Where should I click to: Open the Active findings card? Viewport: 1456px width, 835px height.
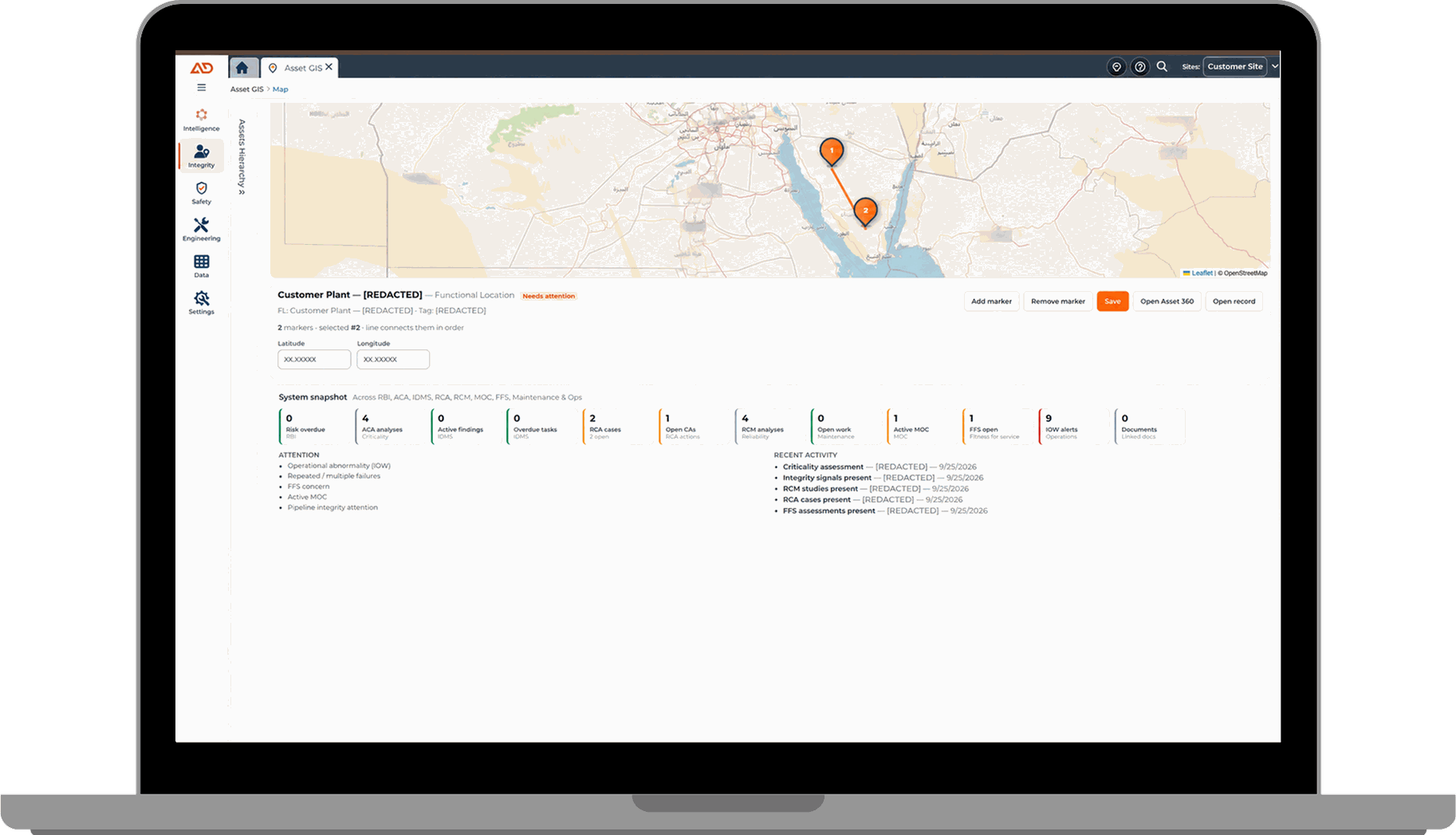466,427
